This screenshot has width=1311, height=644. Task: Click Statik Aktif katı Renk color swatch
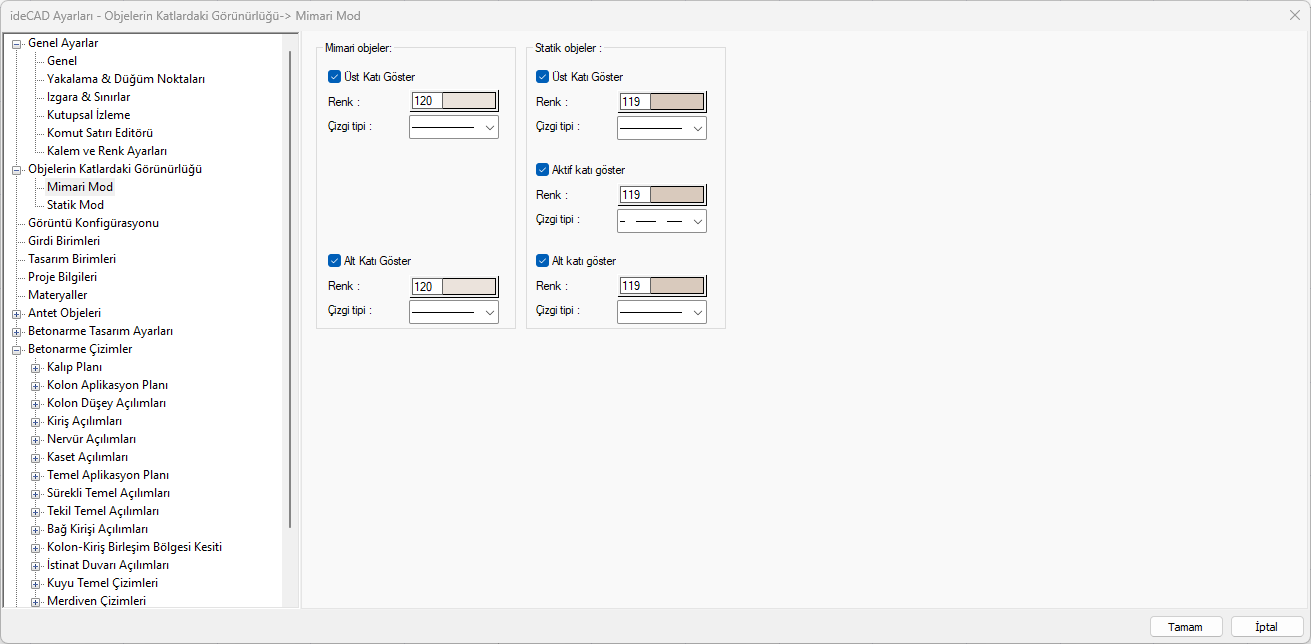tap(677, 195)
